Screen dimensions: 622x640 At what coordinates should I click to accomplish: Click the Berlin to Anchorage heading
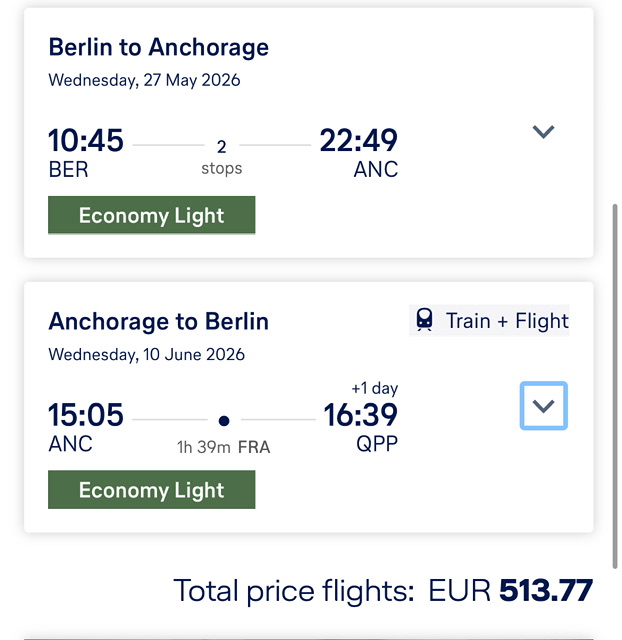point(159,47)
